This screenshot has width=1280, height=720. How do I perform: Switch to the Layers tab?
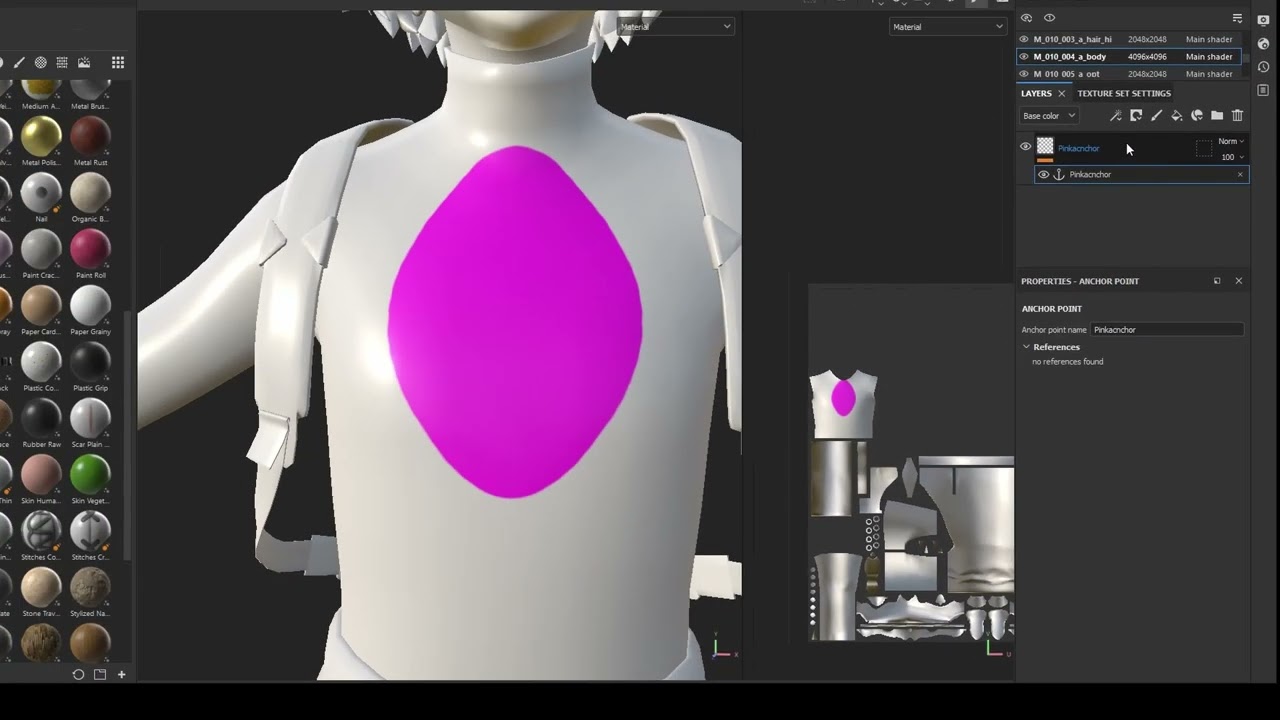[1036, 94]
